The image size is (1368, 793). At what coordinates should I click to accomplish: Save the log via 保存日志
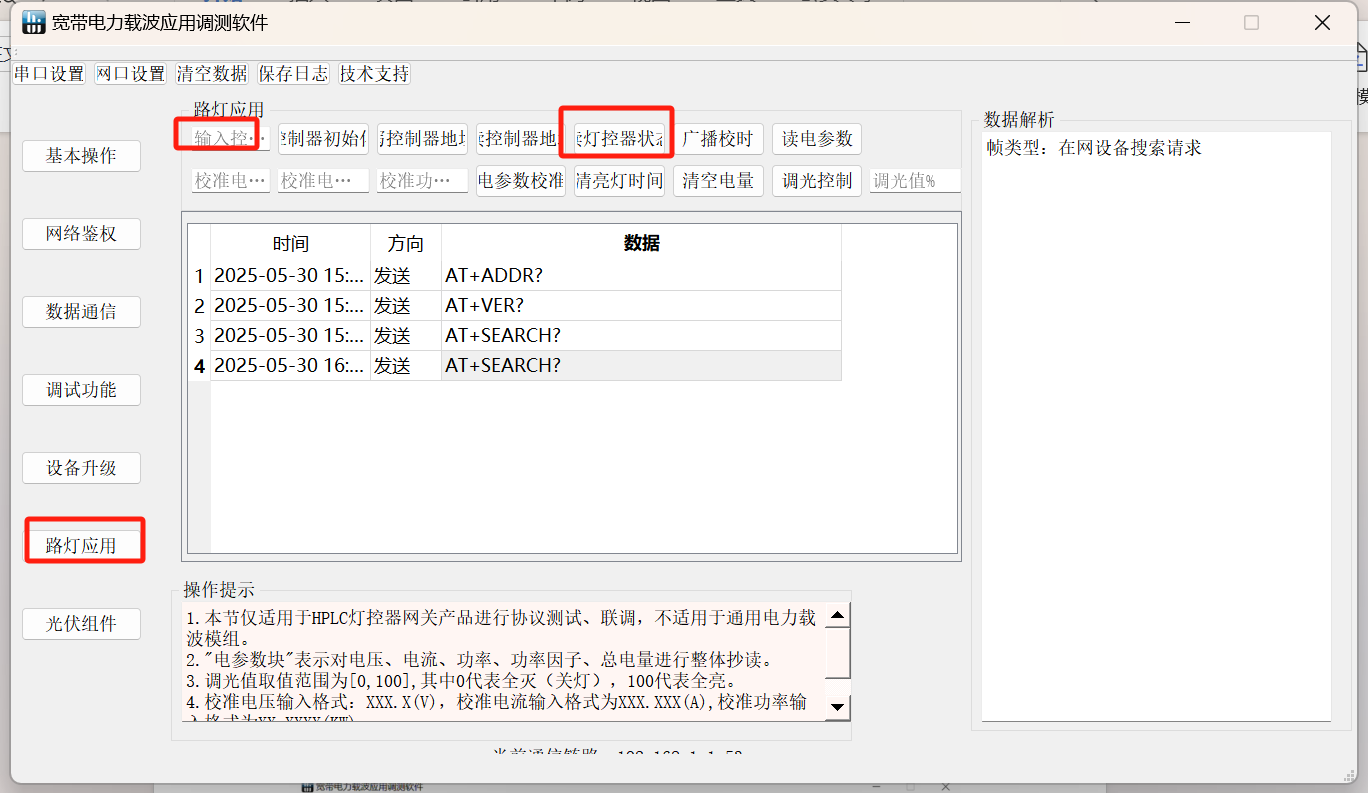292,73
